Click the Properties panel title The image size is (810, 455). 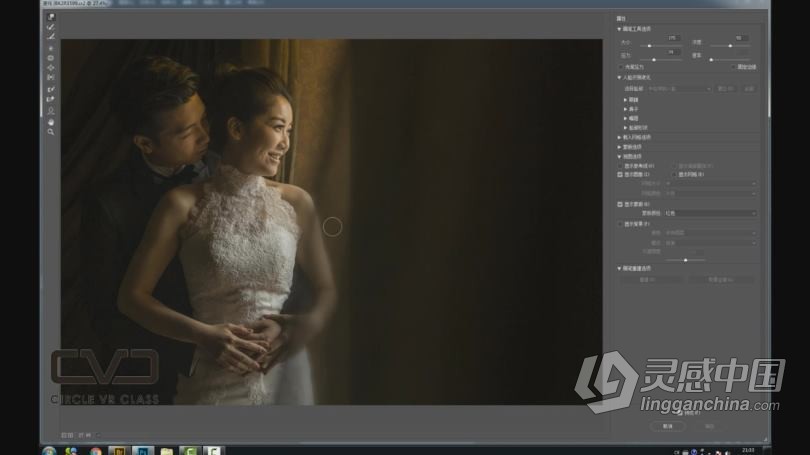pos(621,19)
